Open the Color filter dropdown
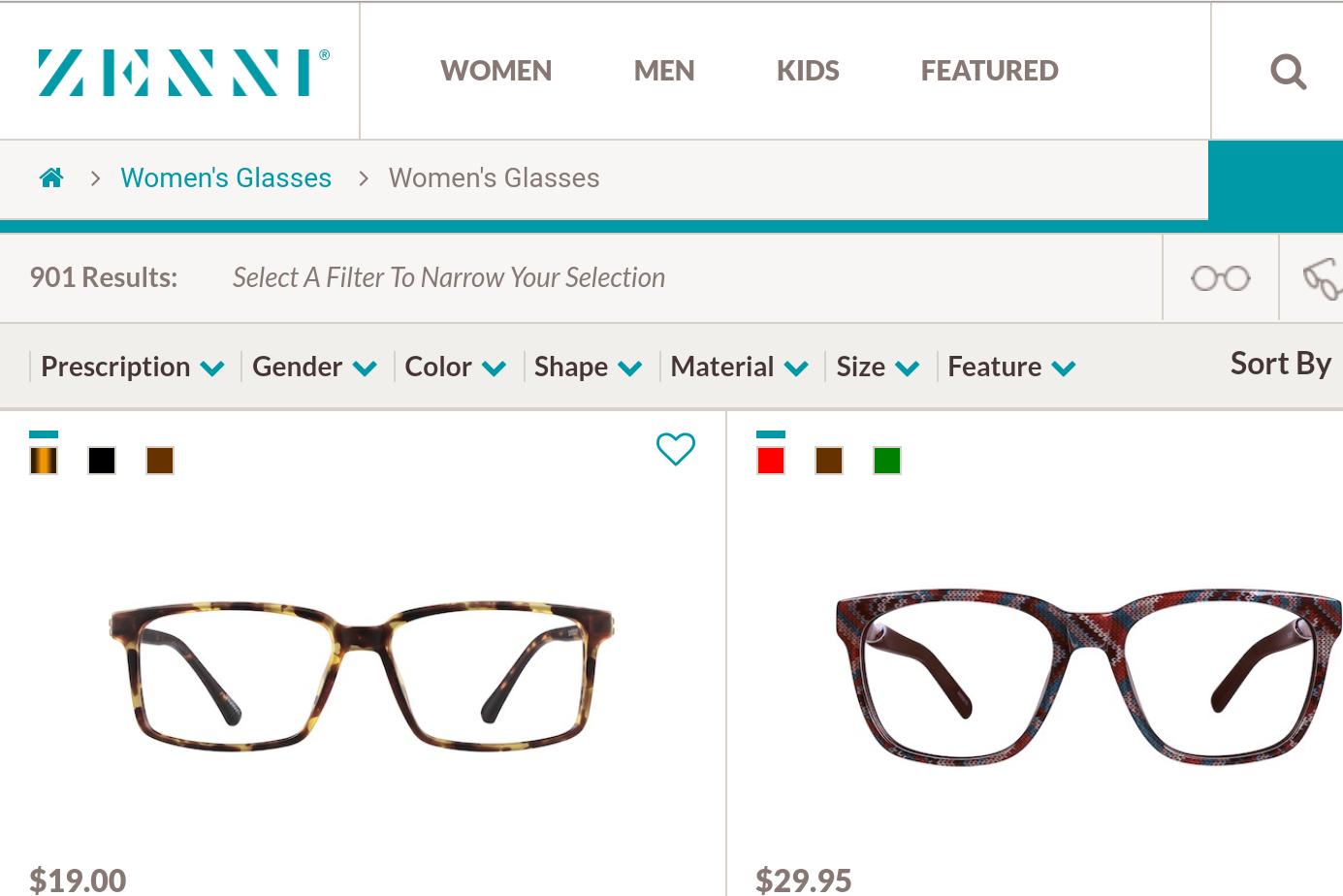This screenshot has height=896, width=1343. [x=455, y=367]
